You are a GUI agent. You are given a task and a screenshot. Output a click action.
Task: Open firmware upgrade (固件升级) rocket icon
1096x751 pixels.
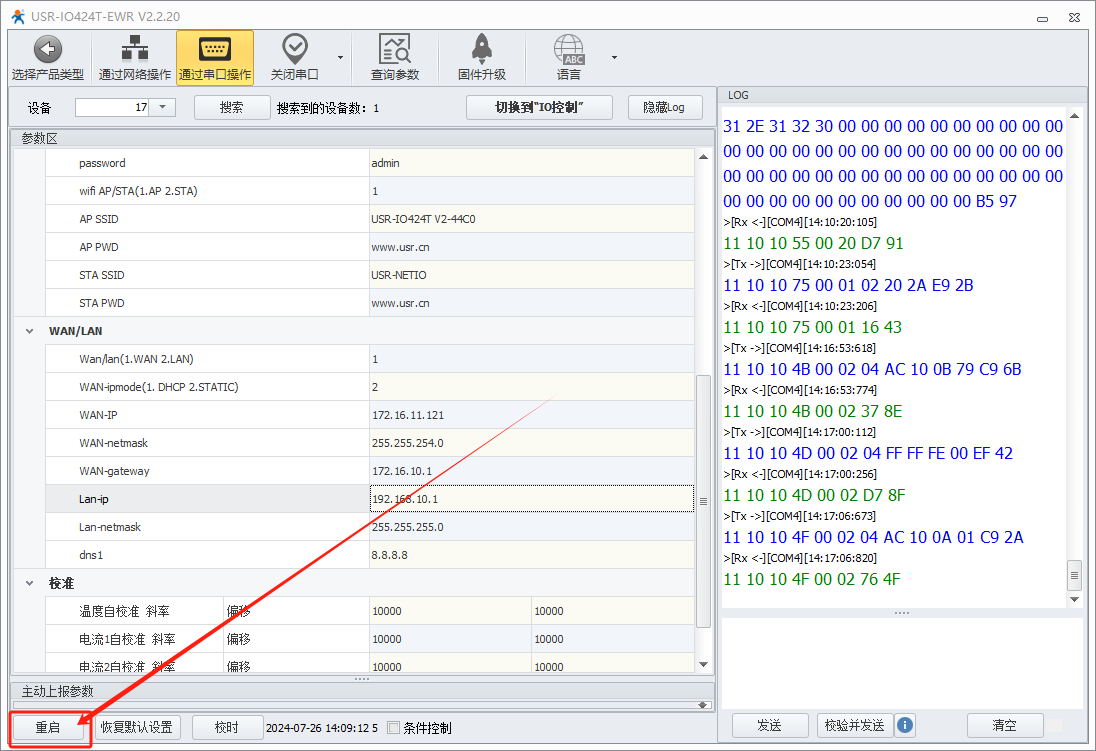tap(481, 50)
